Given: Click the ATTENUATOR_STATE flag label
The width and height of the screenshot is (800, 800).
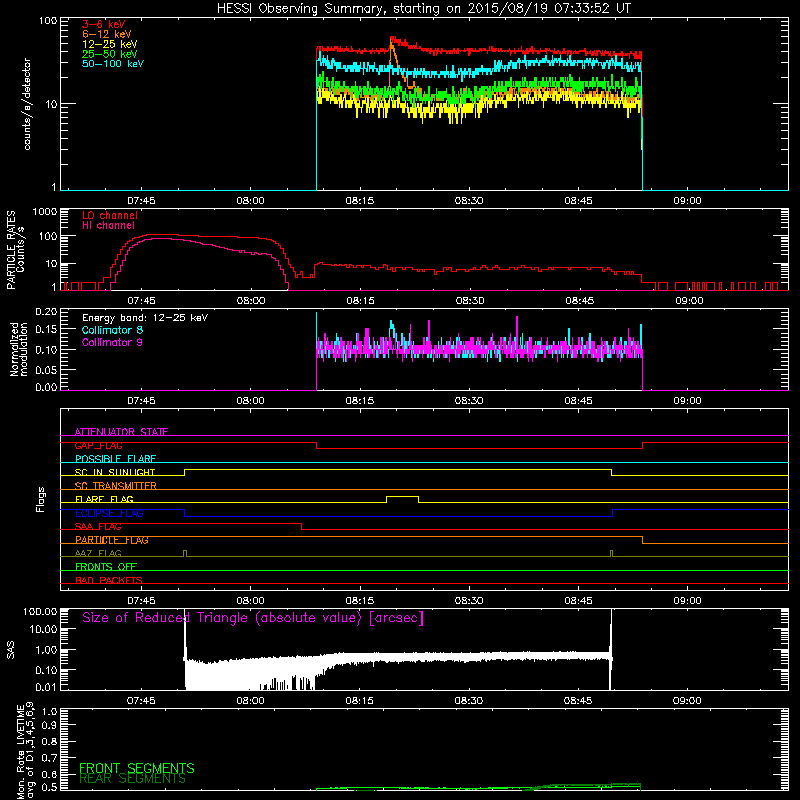Looking at the screenshot, I should 121,432.
